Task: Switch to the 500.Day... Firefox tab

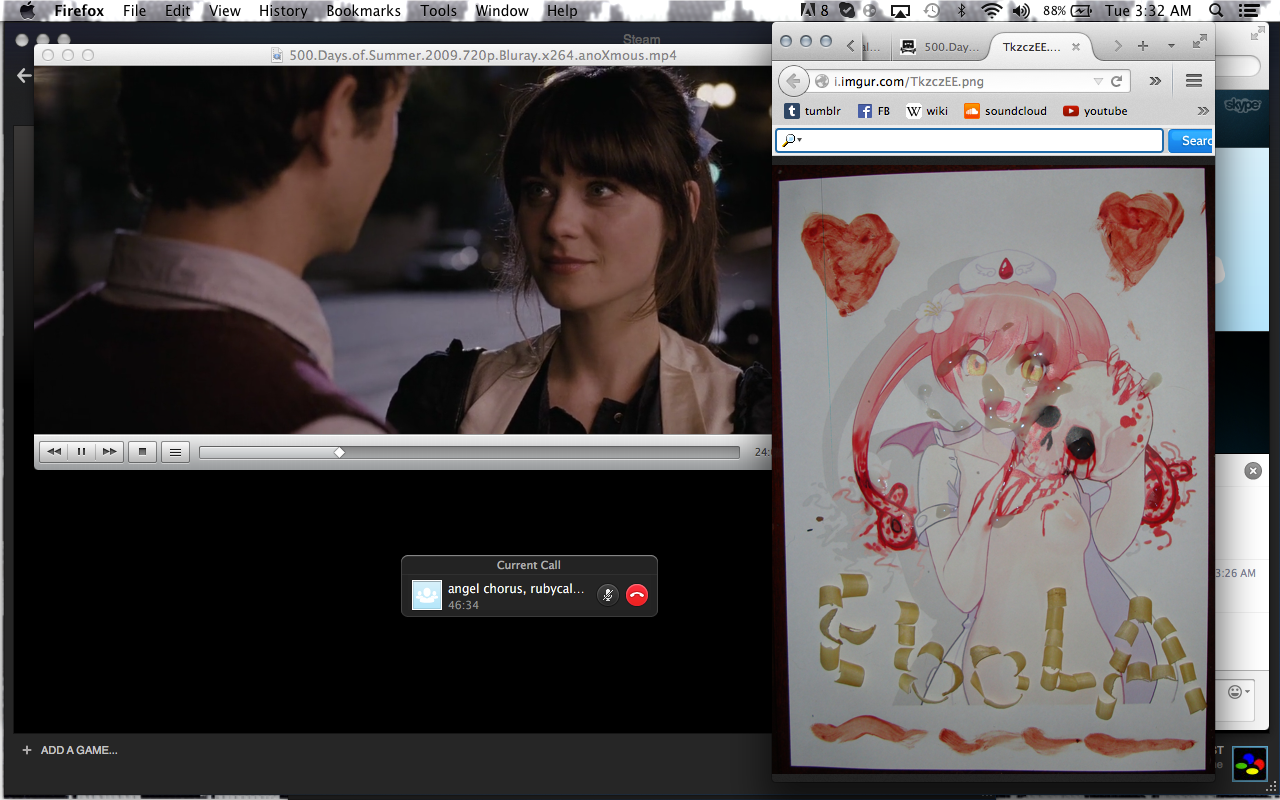Action: [x=941, y=46]
